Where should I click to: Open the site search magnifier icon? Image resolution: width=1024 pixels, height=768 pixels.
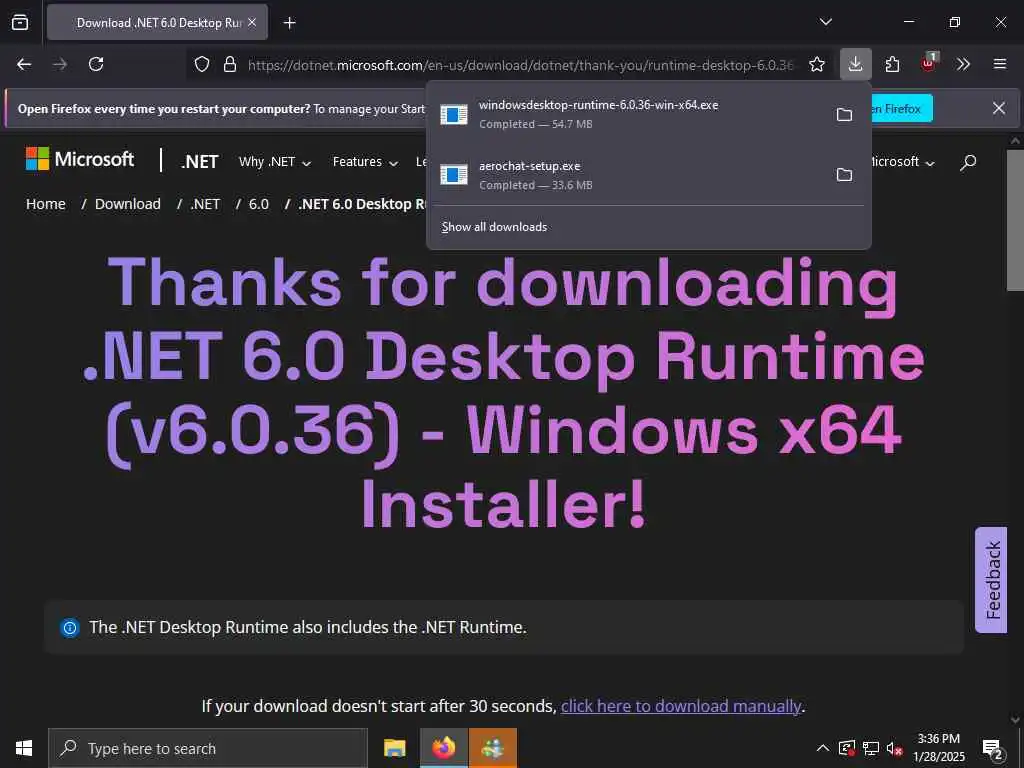(968, 162)
